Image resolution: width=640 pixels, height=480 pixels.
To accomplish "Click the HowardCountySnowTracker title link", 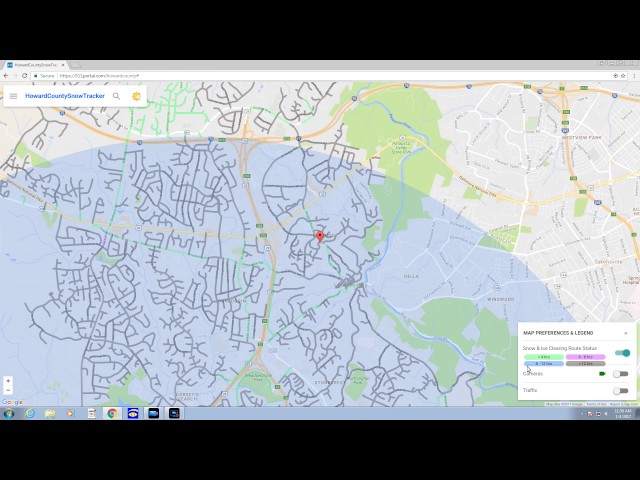I will (65, 96).
